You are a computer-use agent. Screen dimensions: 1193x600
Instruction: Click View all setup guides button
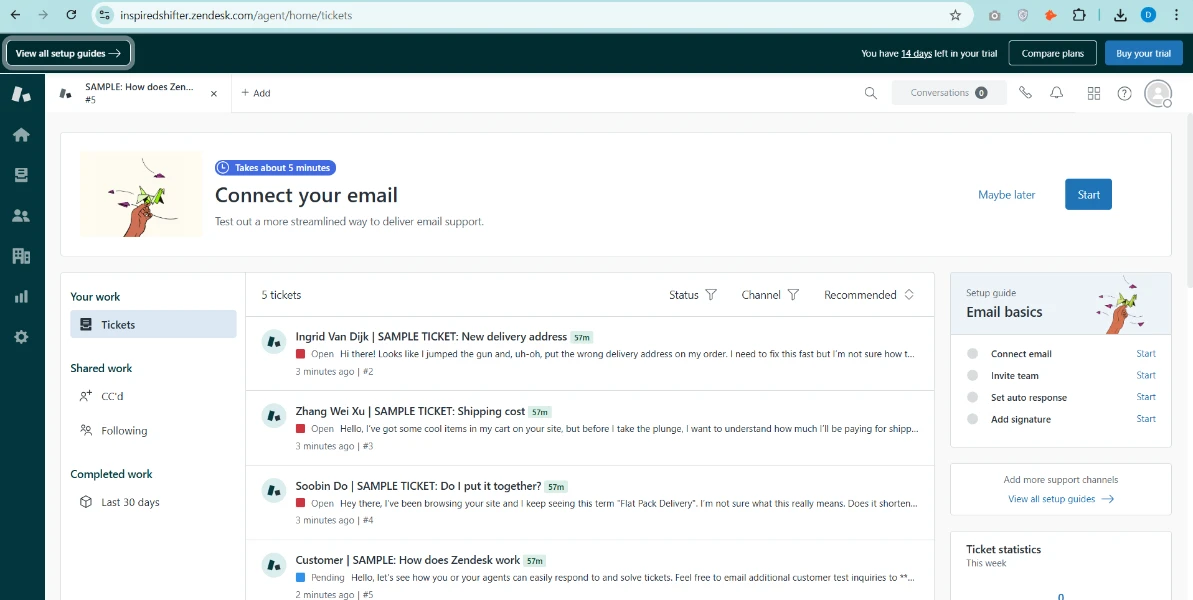coord(68,53)
